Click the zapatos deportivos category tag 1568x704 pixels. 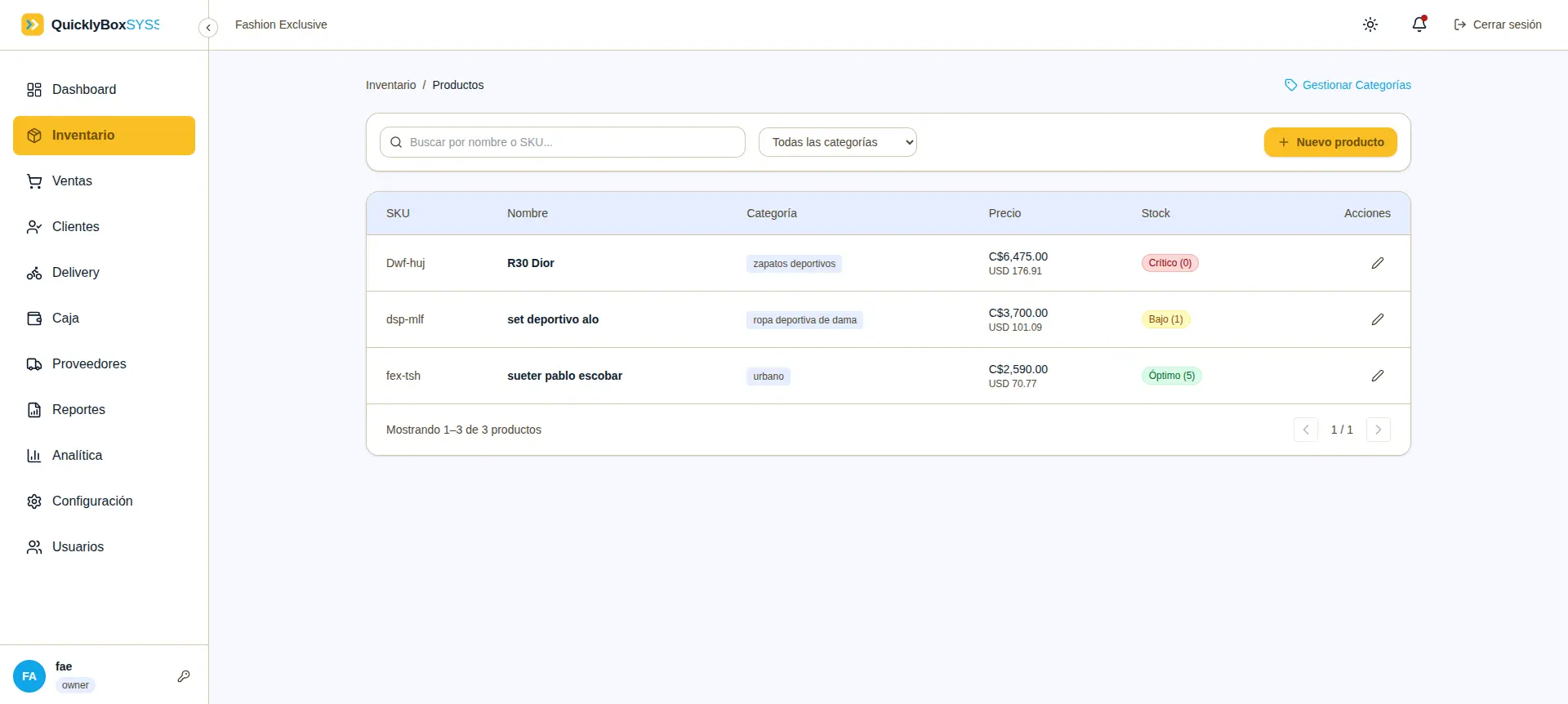click(x=794, y=264)
